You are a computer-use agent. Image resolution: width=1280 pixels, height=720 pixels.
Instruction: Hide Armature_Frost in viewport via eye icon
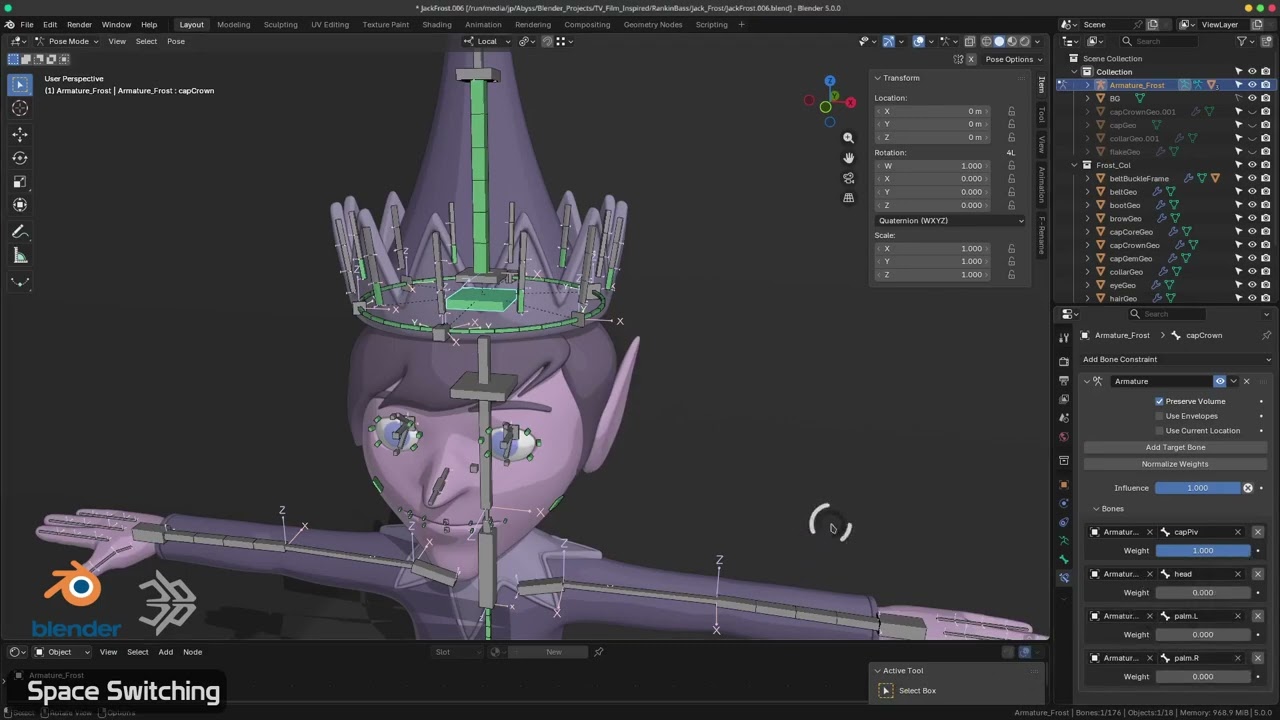[1252, 85]
